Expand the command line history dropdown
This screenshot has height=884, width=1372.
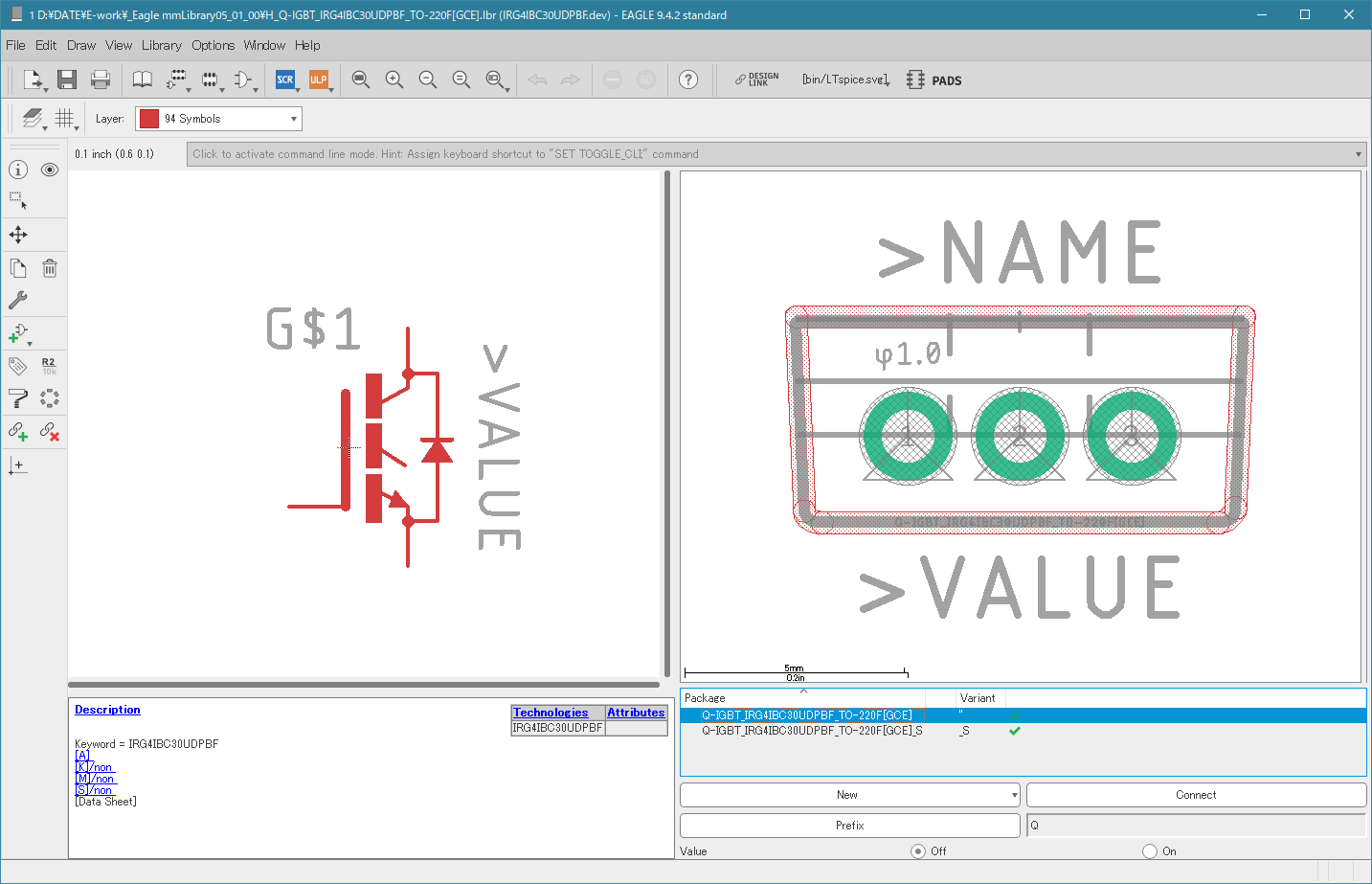click(x=1358, y=154)
